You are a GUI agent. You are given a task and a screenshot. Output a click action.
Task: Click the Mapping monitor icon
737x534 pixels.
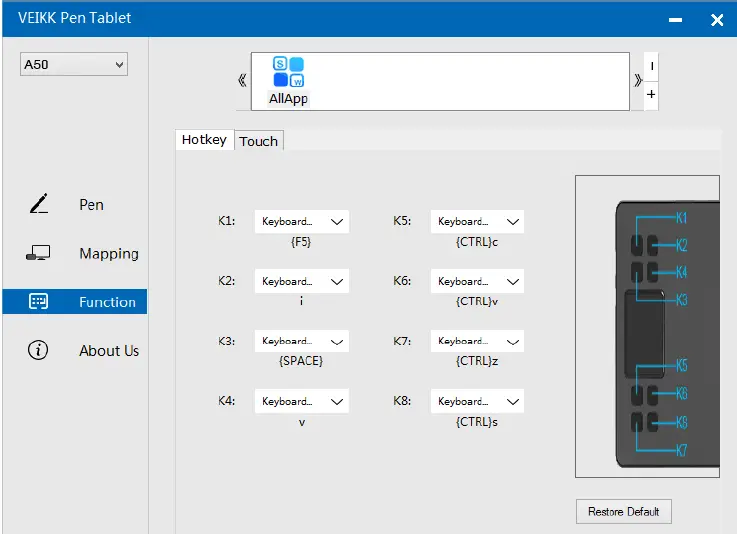point(39,254)
